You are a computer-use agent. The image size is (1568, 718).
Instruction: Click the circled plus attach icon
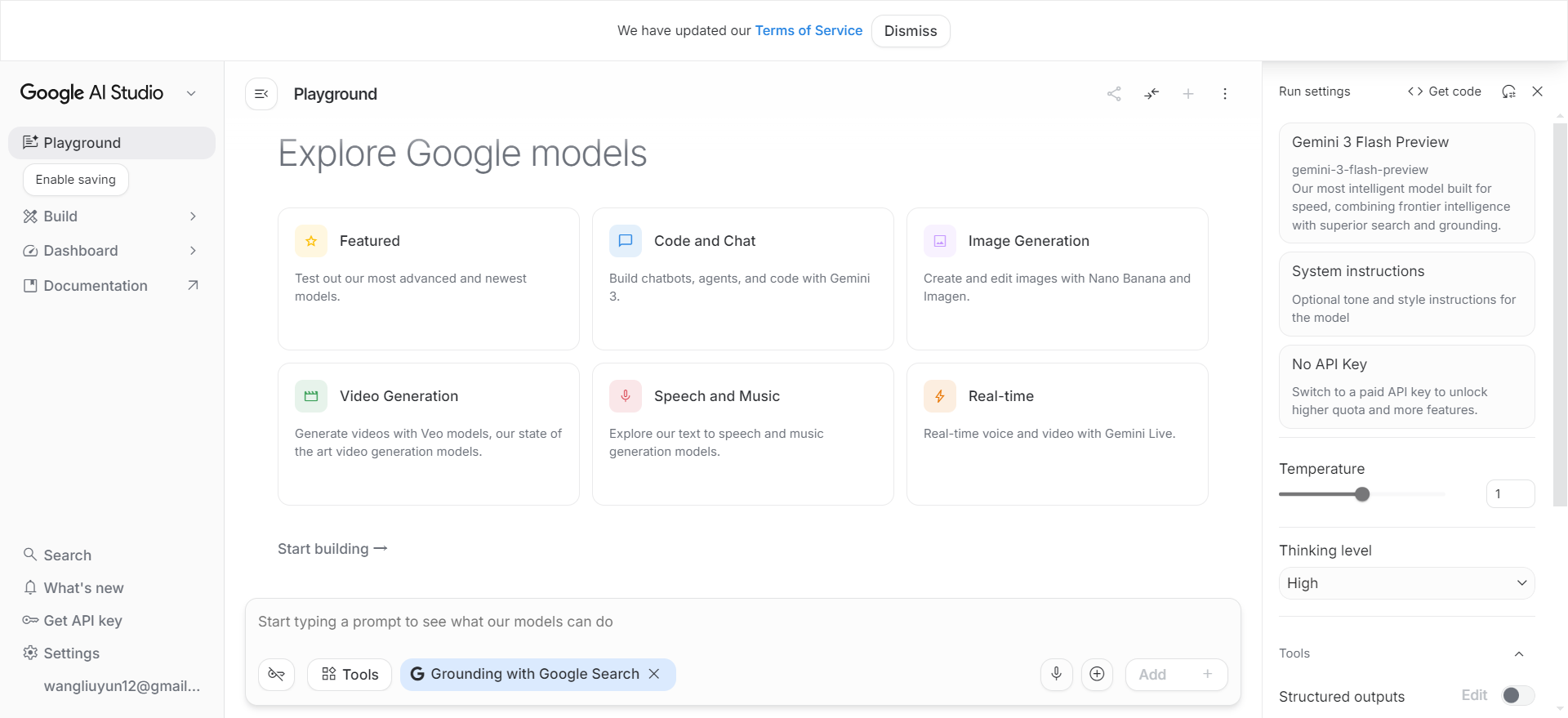1097,674
